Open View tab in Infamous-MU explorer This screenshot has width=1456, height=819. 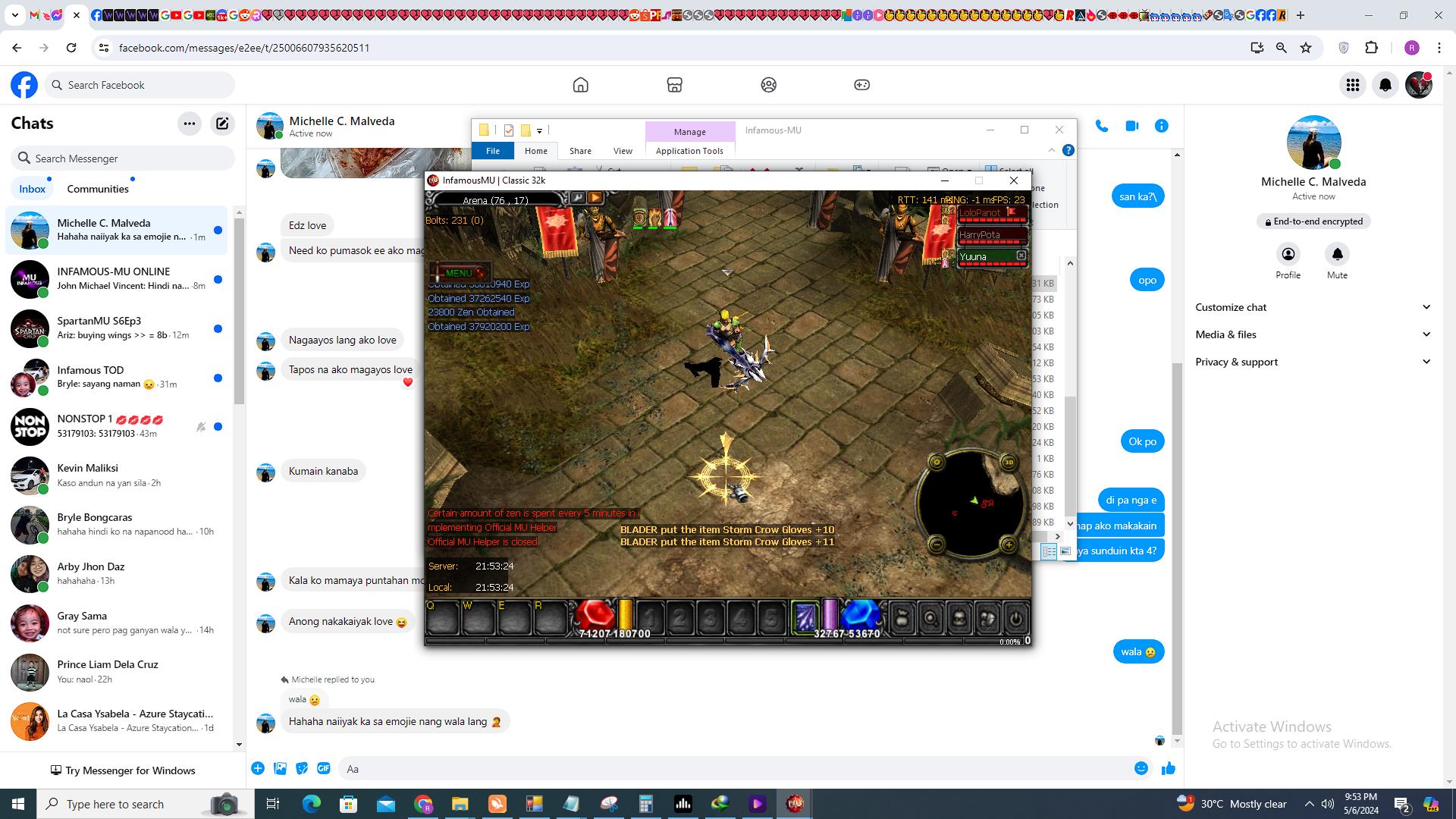pyautogui.click(x=623, y=151)
